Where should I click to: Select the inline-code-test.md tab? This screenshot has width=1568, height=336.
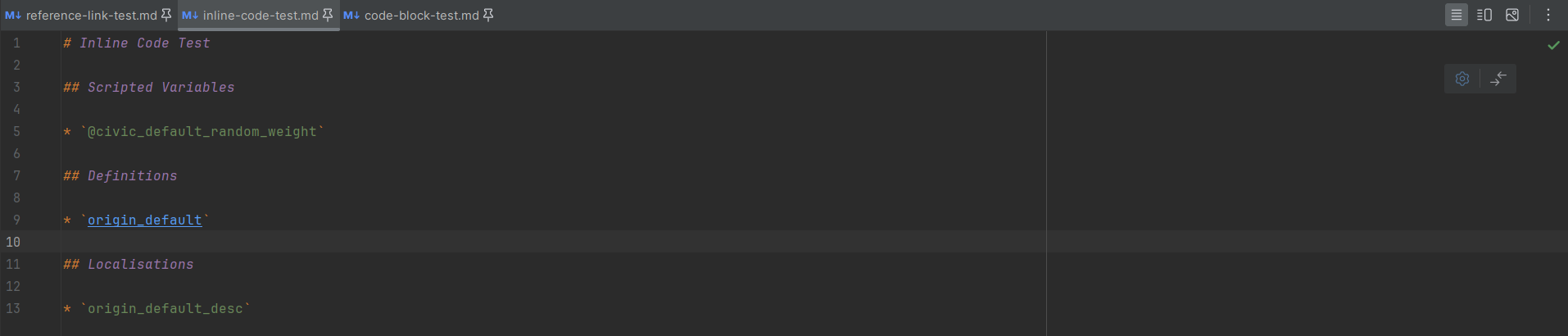[x=261, y=16]
